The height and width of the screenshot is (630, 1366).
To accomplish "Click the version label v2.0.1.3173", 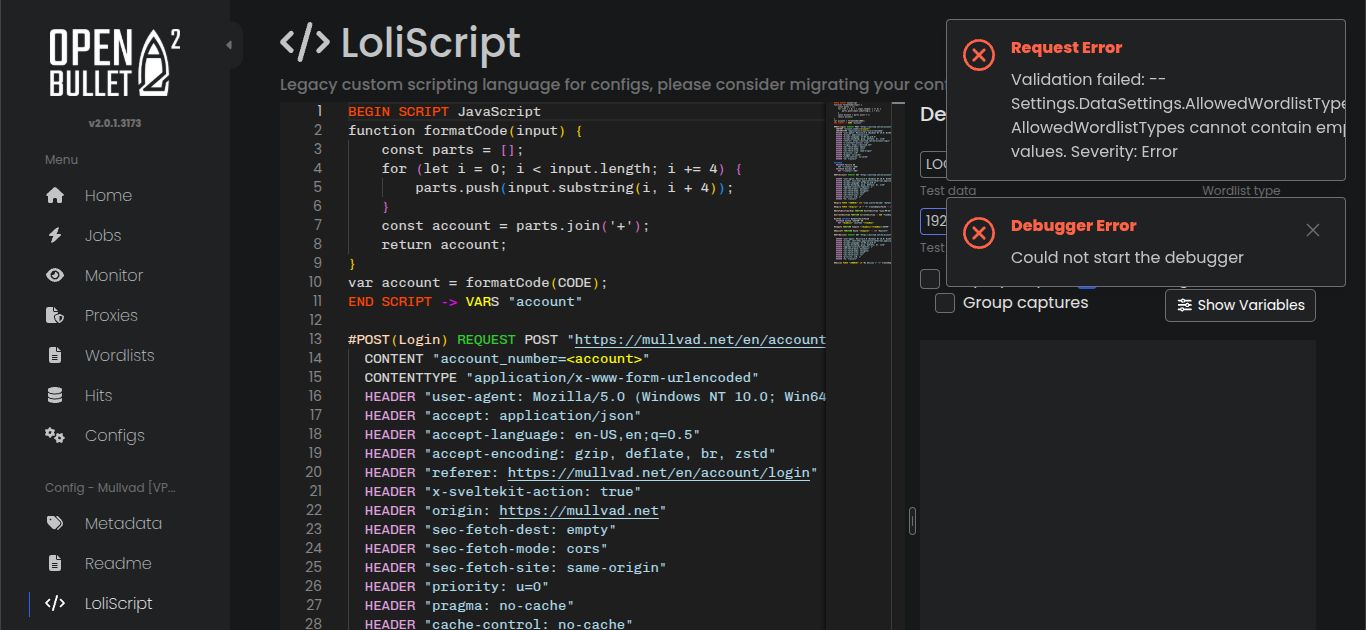I will [114, 123].
